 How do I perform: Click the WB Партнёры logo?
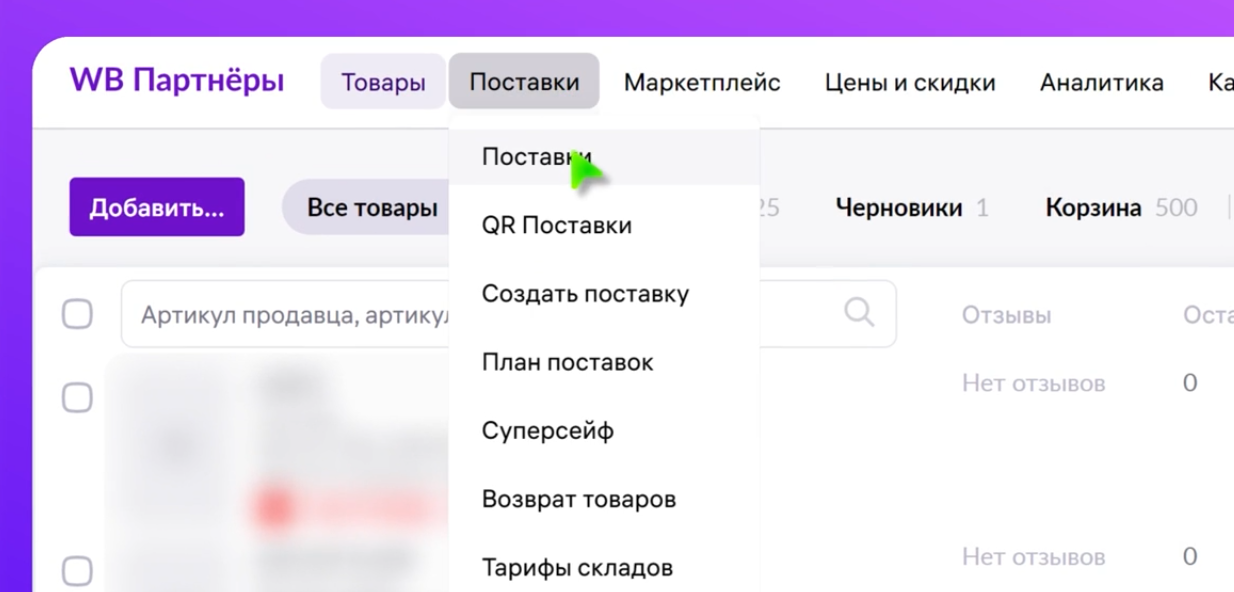[x=177, y=81]
